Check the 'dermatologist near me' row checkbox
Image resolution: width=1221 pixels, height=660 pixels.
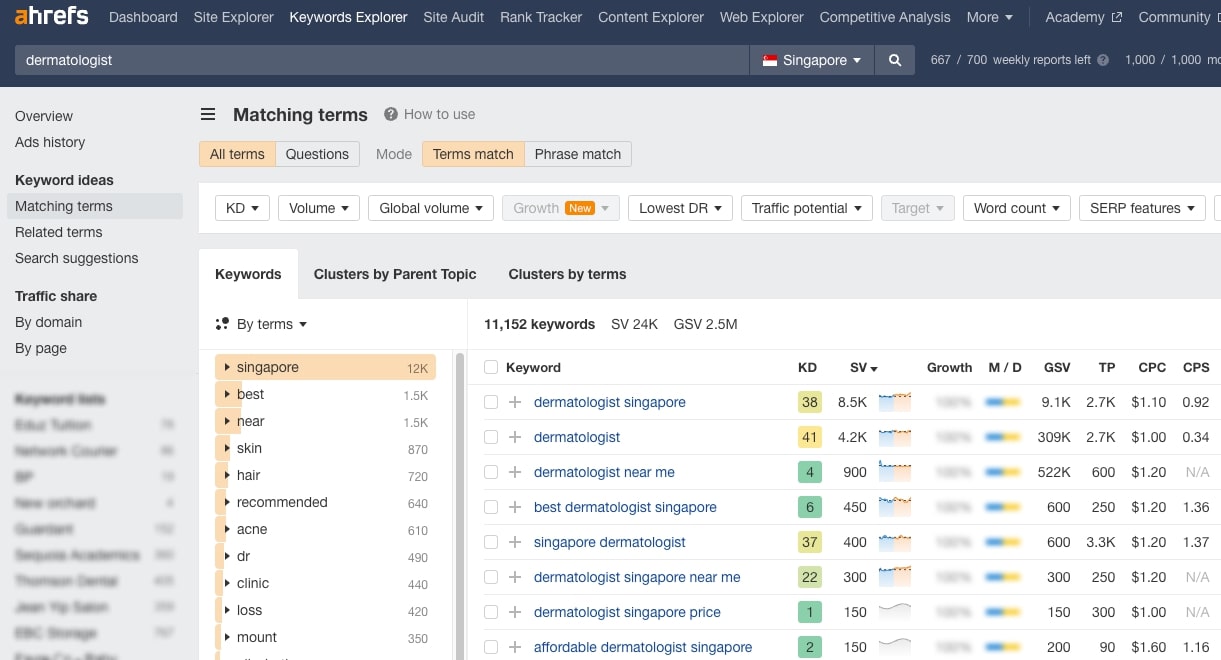[x=491, y=472]
